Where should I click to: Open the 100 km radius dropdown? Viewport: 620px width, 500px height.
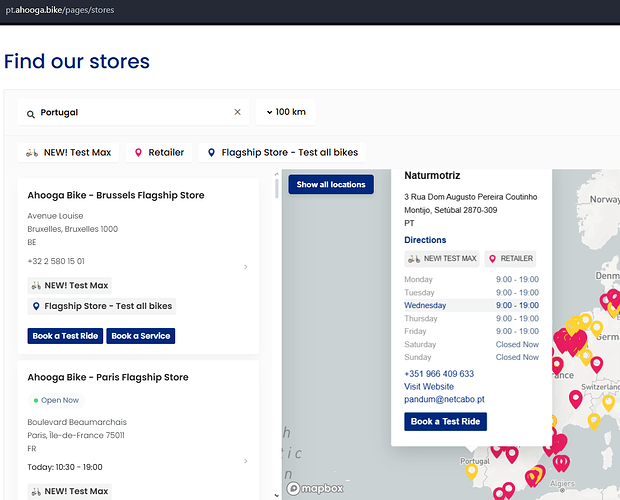pos(285,112)
